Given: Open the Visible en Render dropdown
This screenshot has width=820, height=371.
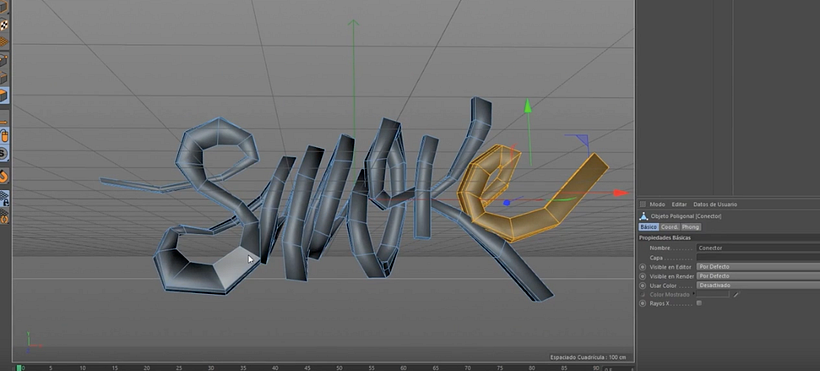Looking at the screenshot, I should pos(758,276).
